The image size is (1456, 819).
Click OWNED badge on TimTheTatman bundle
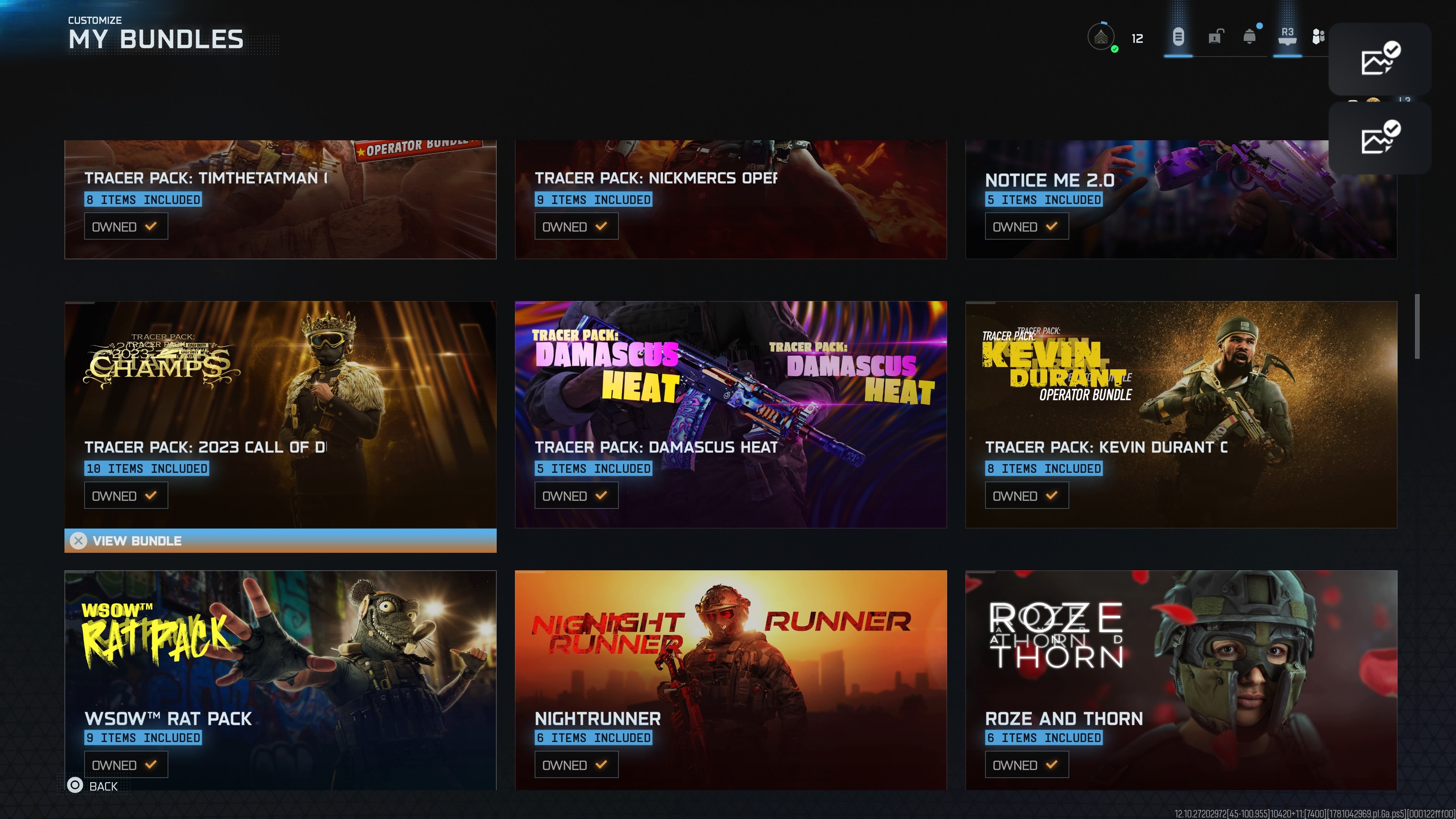(126, 226)
